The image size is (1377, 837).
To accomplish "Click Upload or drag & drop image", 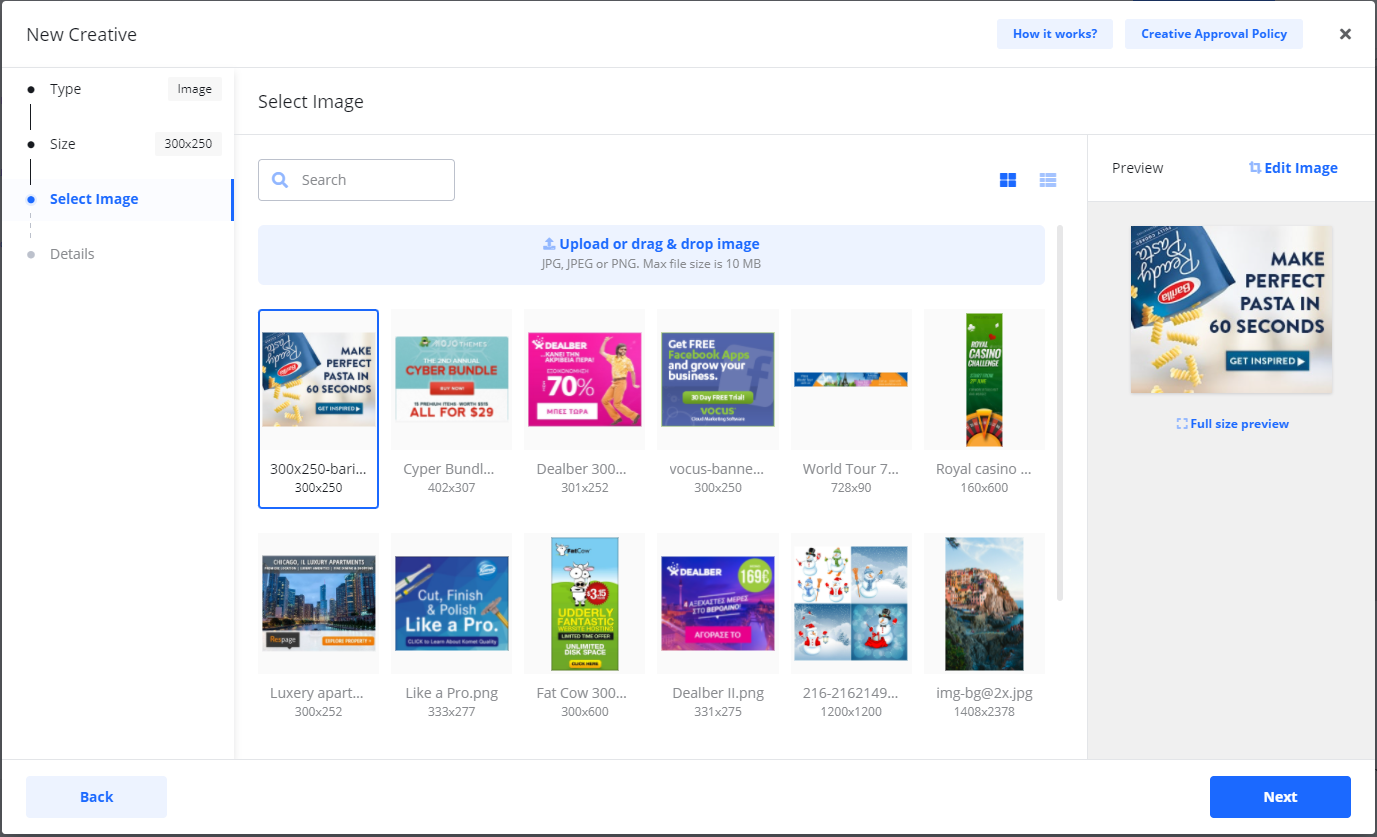I will click(651, 244).
